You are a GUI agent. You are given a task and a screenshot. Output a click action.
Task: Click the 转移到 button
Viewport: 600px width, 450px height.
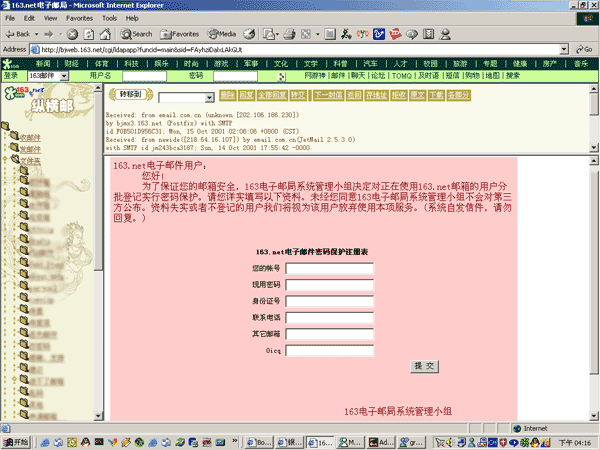pos(131,95)
